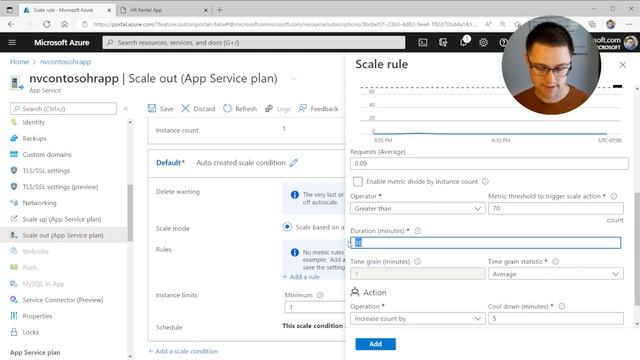The width and height of the screenshot is (640, 360).
Task: Select the Scale based on a metric radio
Action: click(x=287, y=227)
